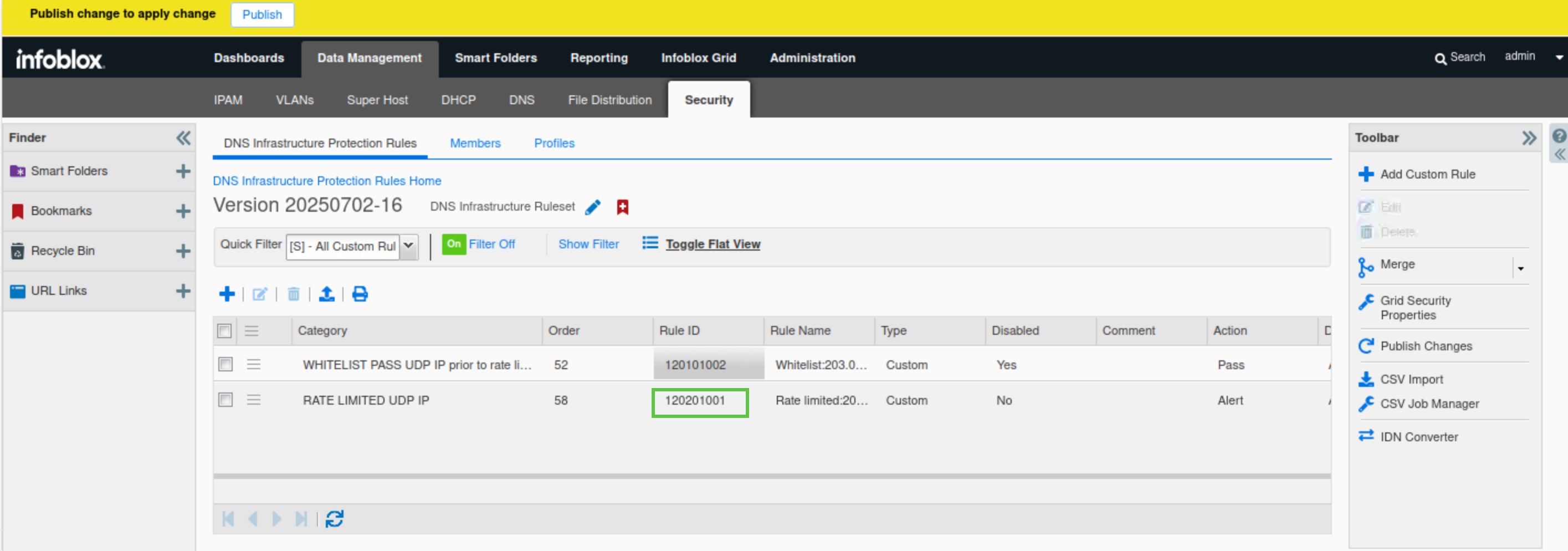The width and height of the screenshot is (1568, 551).
Task: Switch to the Members tab
Action: point(475,143)
